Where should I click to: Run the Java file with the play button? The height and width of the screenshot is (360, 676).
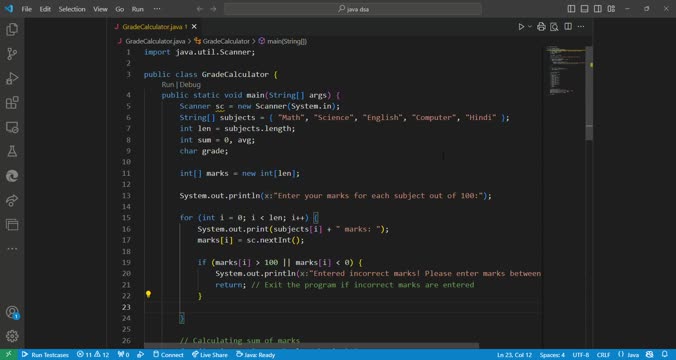click(521, 27)
